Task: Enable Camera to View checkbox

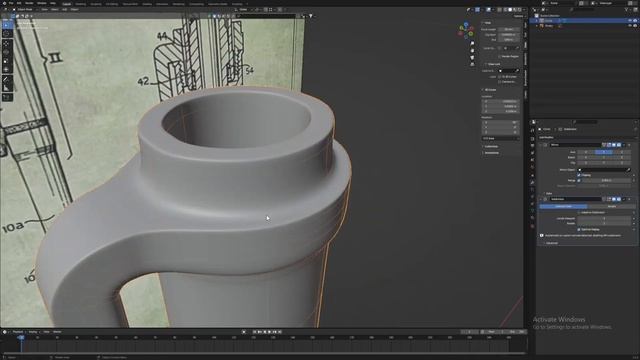Action: [x=499, y=82]
